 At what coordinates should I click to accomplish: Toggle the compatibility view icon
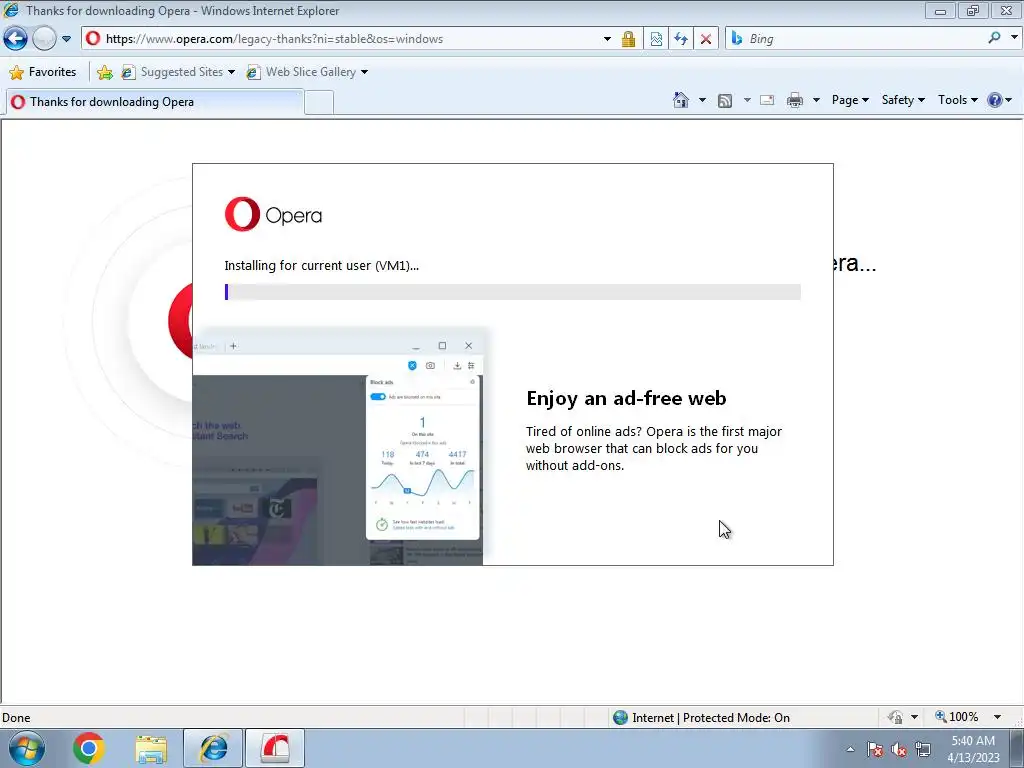656,39
